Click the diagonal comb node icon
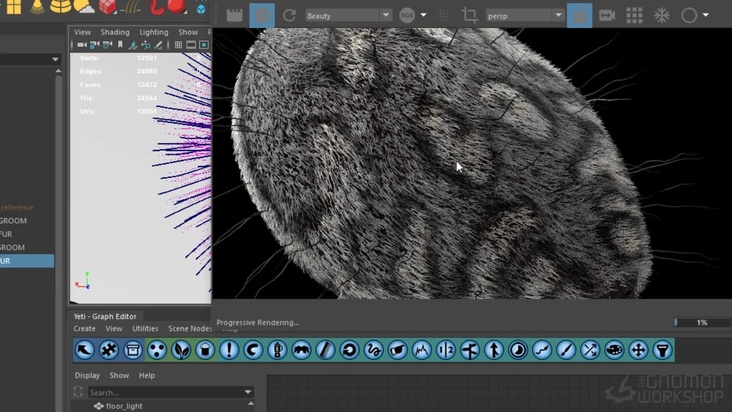The image size is (732, 412). pyautogui.click(x=325, y=350)
